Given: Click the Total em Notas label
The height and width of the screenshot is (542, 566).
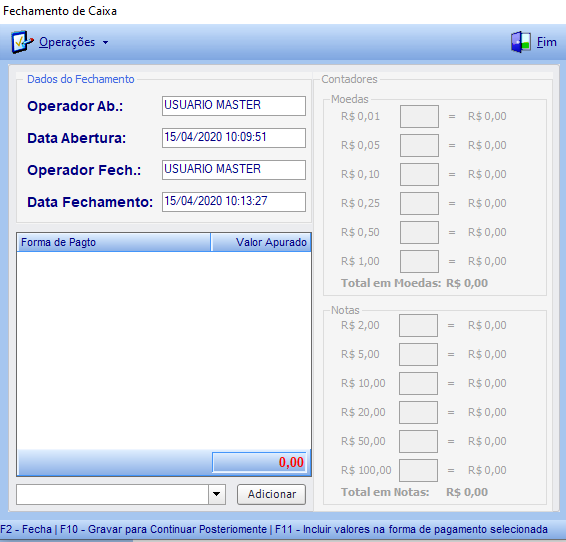Looking at the screenshot, I should pos(385,492).
